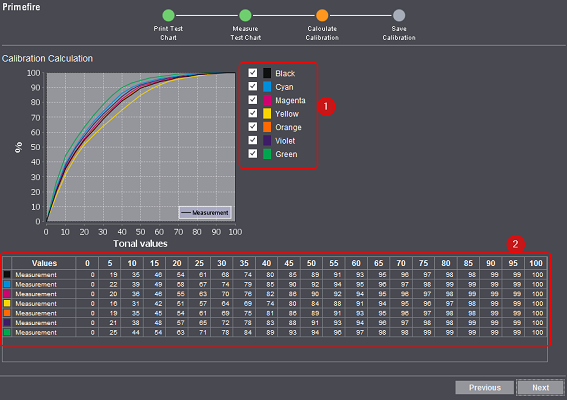Click the cyan row icon in the values table

tap(7, 284)
